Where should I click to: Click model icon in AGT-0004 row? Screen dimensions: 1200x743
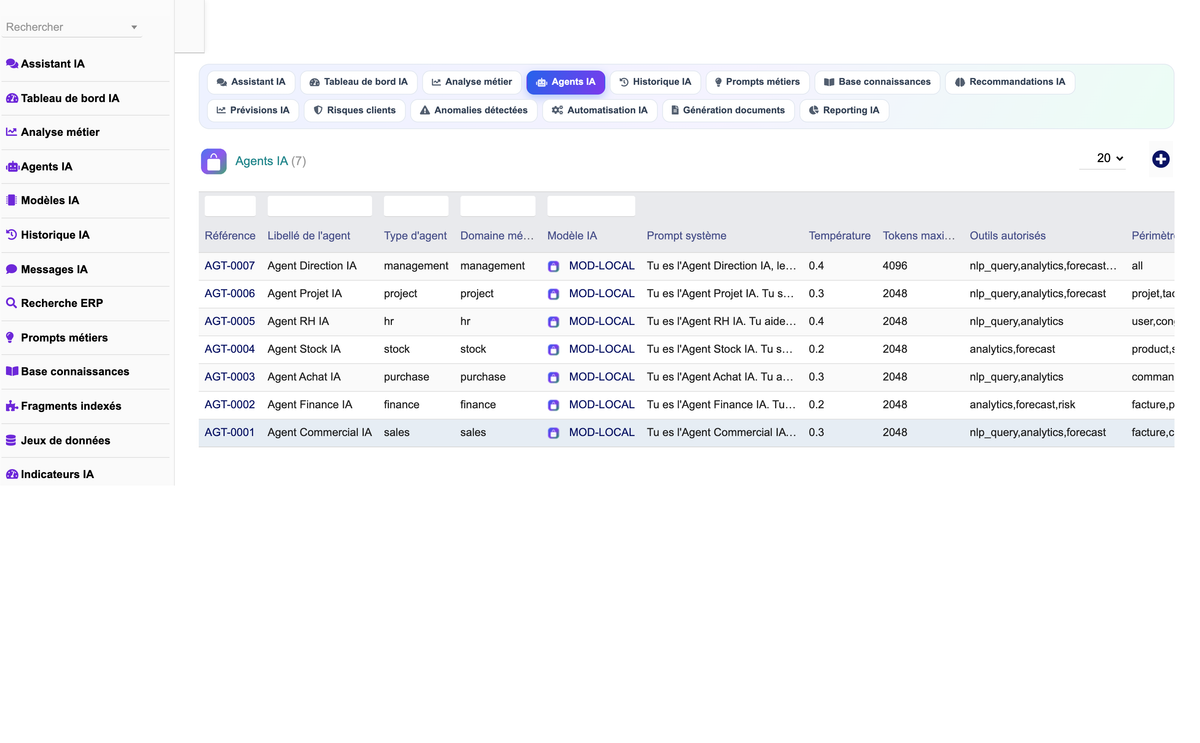coord(553,350)
